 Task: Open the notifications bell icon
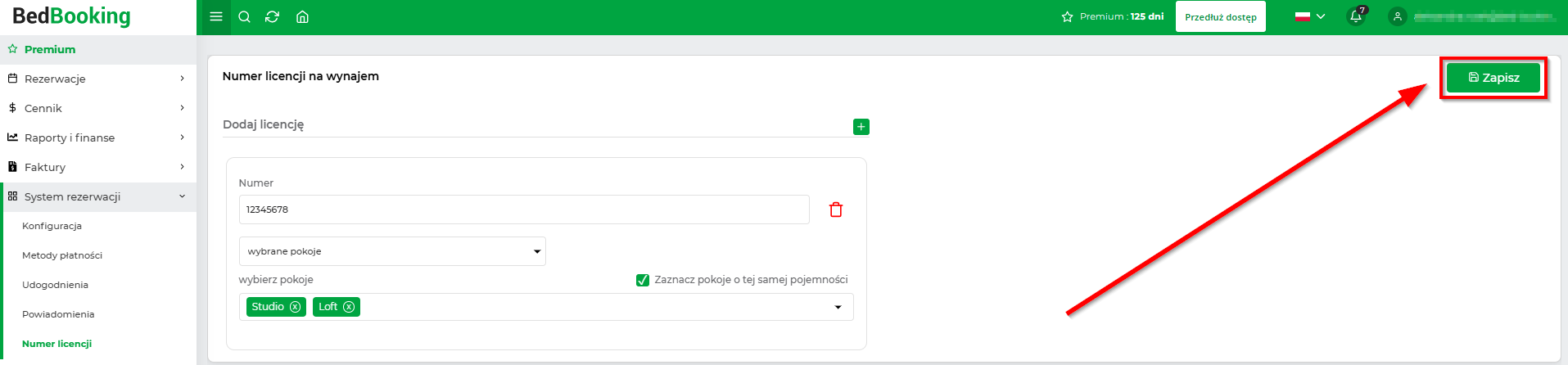point(1356,16)
